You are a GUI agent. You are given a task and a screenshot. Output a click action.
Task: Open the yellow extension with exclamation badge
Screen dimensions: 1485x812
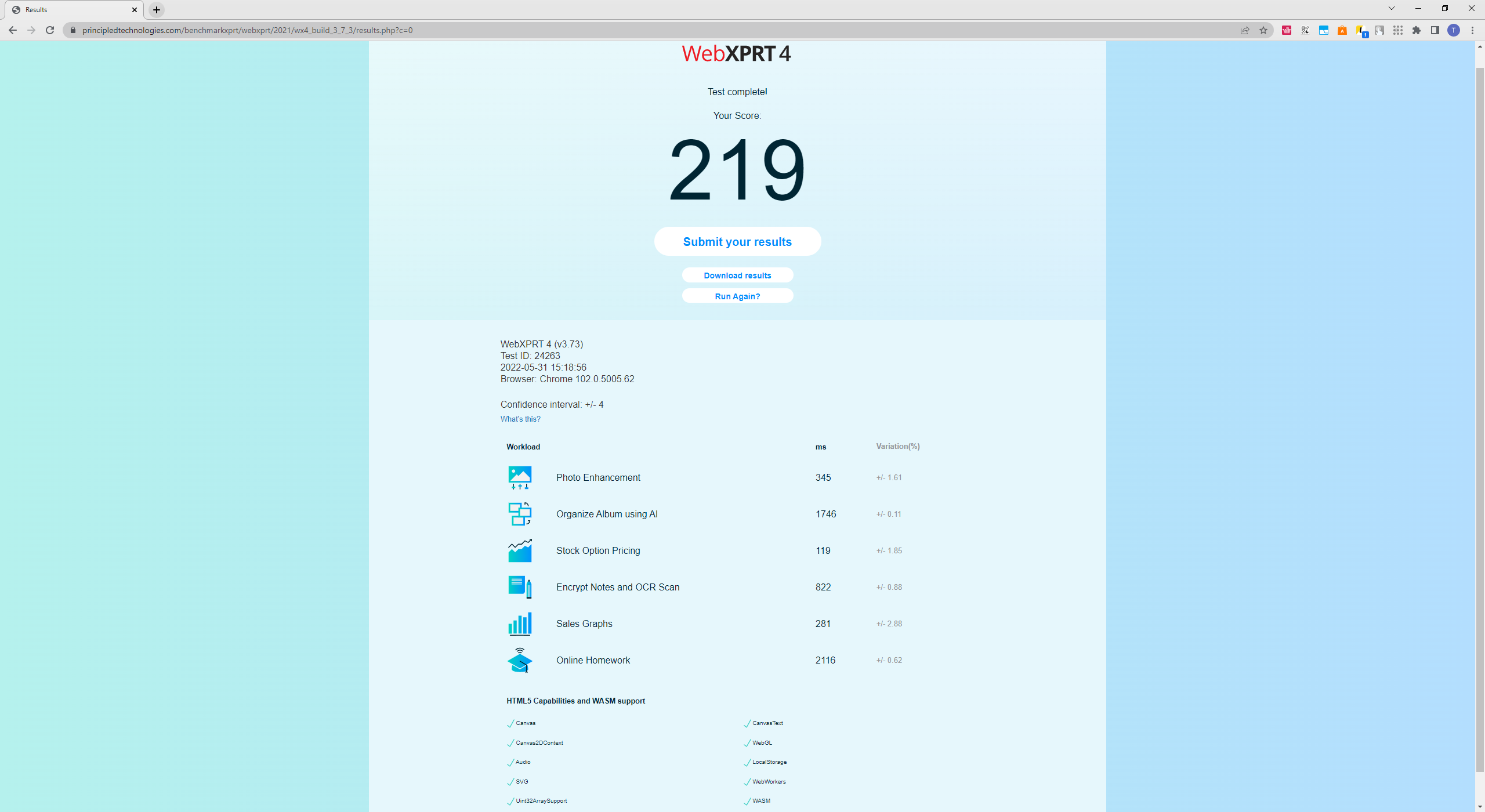pyautogui.click(x=1361, y=31)
